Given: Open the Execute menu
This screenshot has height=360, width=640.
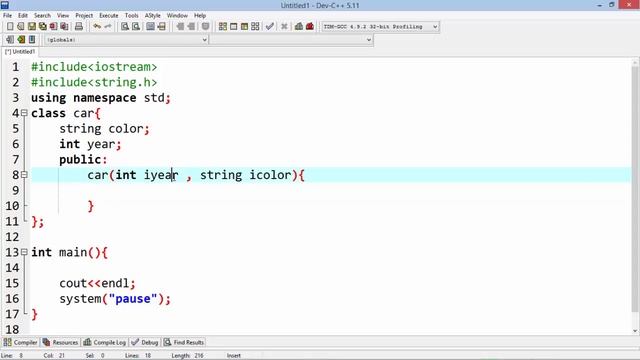Looking at the screenshot, I should [109, 16].
